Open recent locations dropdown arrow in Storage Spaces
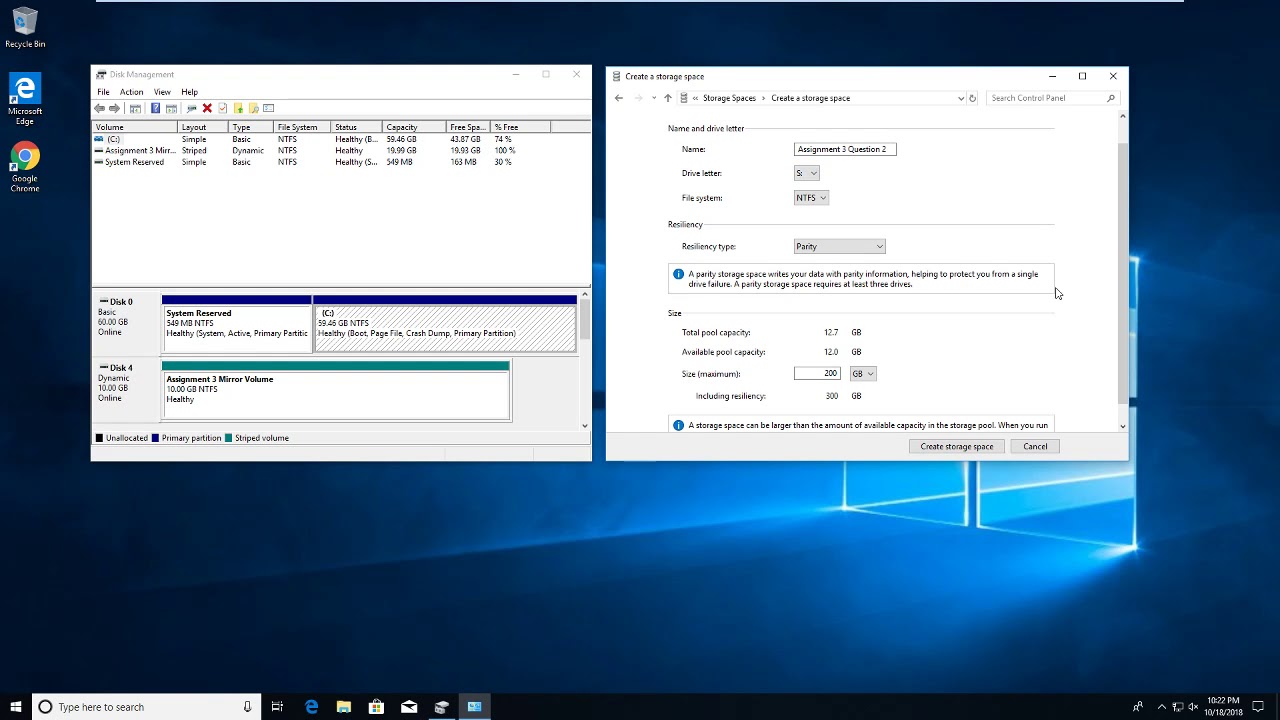 (654, 98)
